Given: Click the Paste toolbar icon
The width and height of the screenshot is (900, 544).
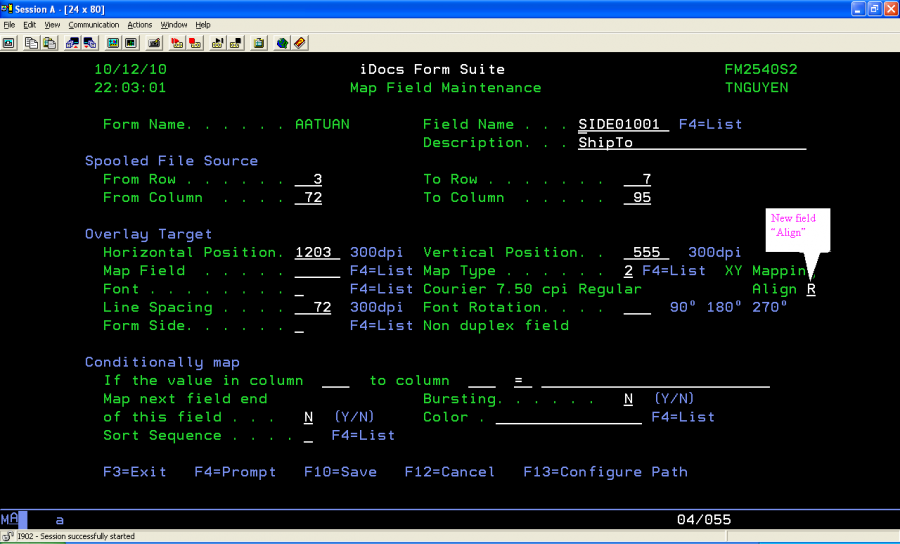Looking at the screenshot, I should (47, 43).
